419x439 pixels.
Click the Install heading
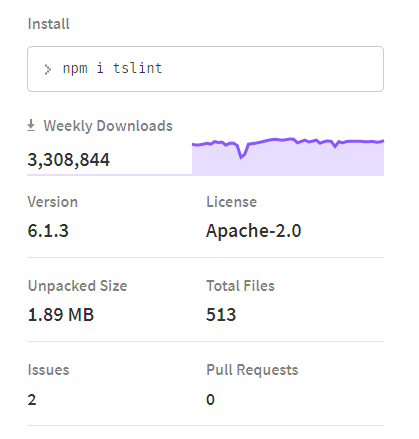(49, 24)
